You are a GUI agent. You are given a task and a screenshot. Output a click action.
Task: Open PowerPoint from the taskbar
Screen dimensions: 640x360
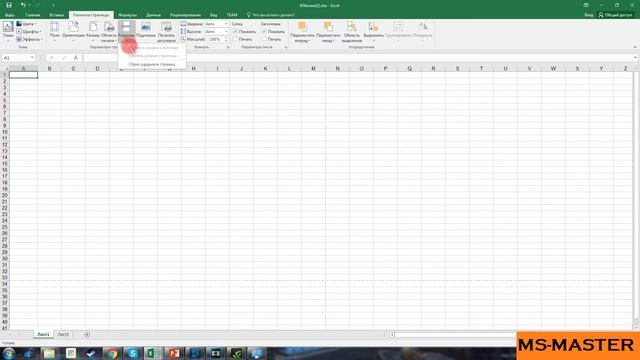click(174, 353)
